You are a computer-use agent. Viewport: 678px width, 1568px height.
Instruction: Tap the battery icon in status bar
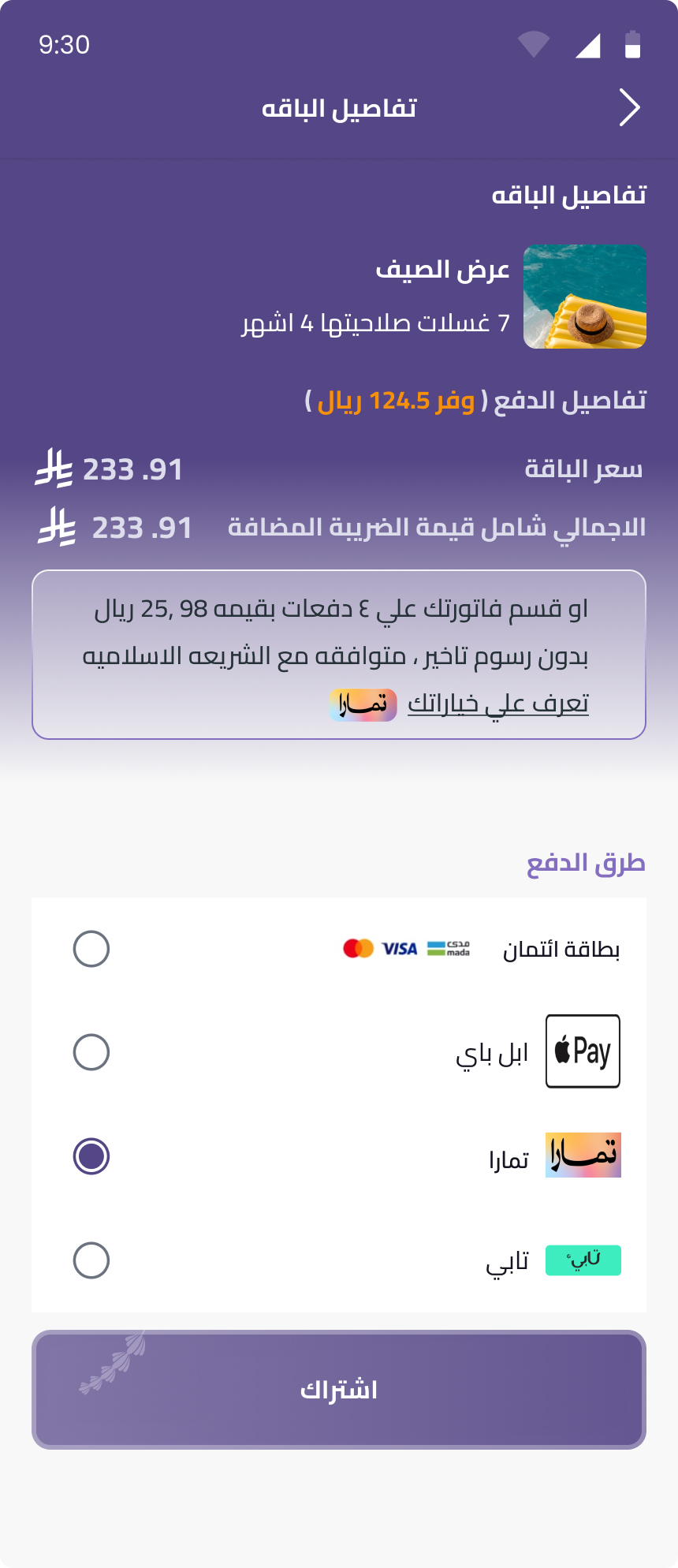pyautogui.click(x=632, y=45)
